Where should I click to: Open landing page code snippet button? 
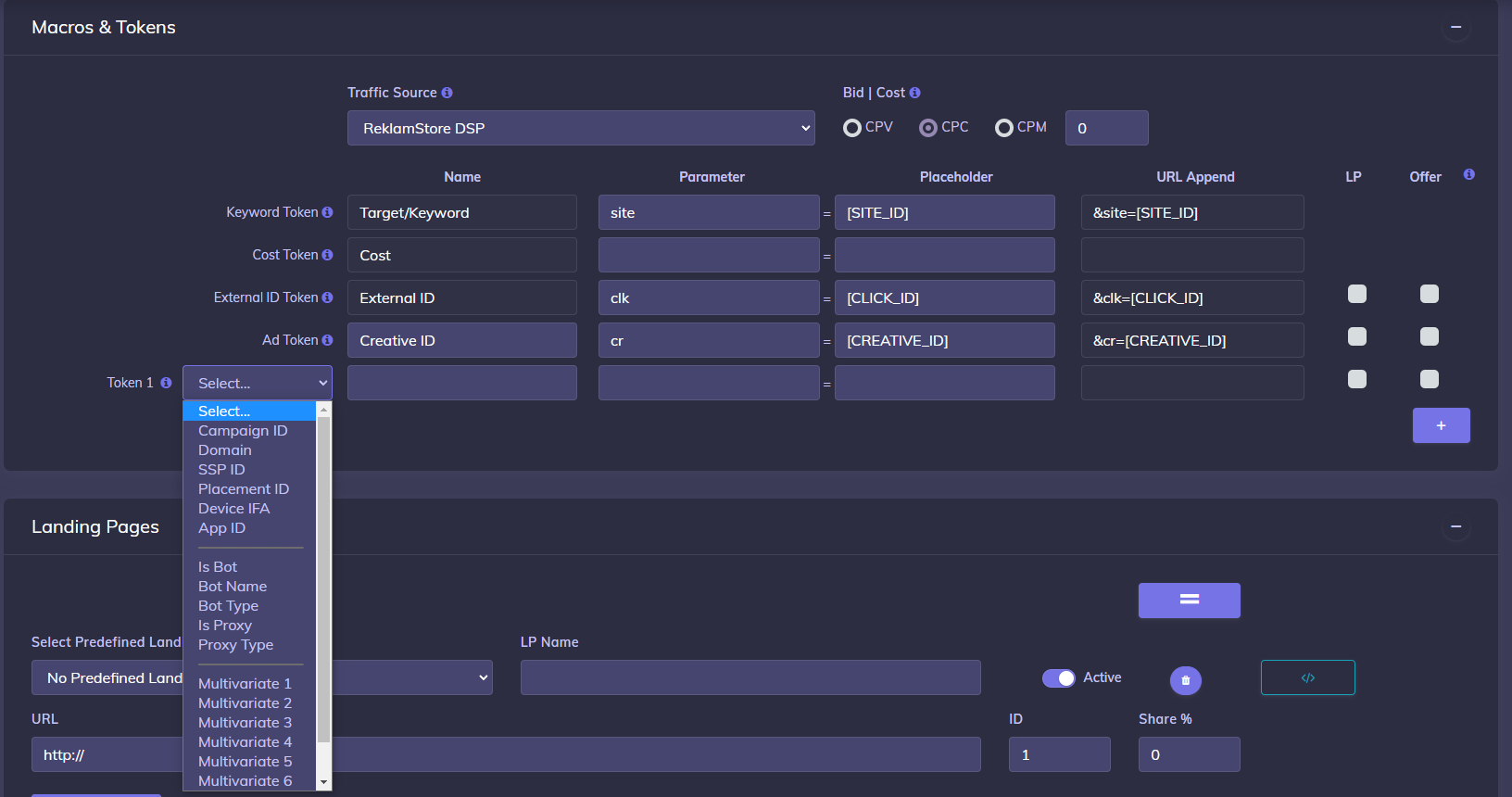1307,677
